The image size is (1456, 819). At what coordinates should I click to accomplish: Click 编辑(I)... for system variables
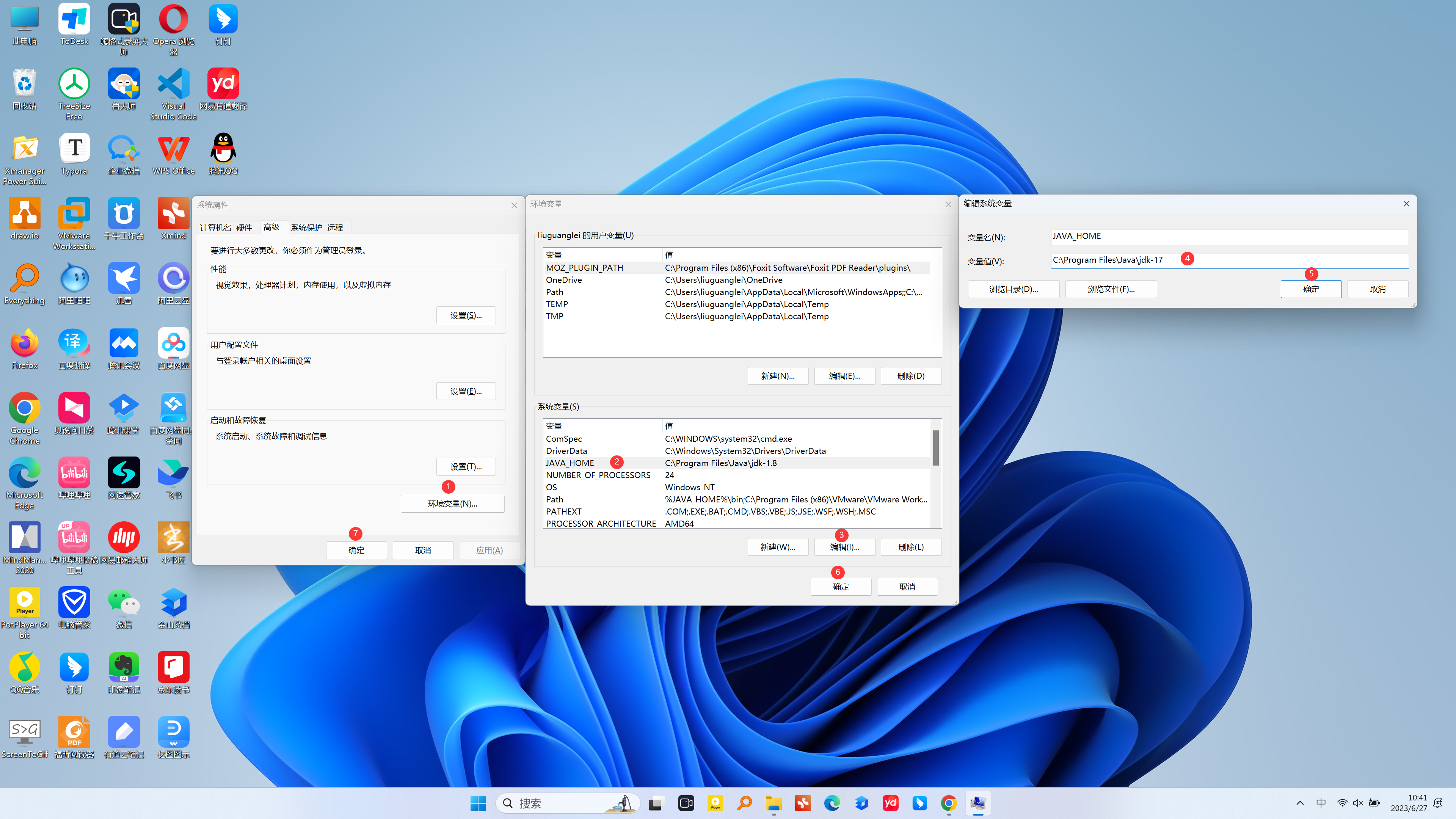tap(844, 547)
